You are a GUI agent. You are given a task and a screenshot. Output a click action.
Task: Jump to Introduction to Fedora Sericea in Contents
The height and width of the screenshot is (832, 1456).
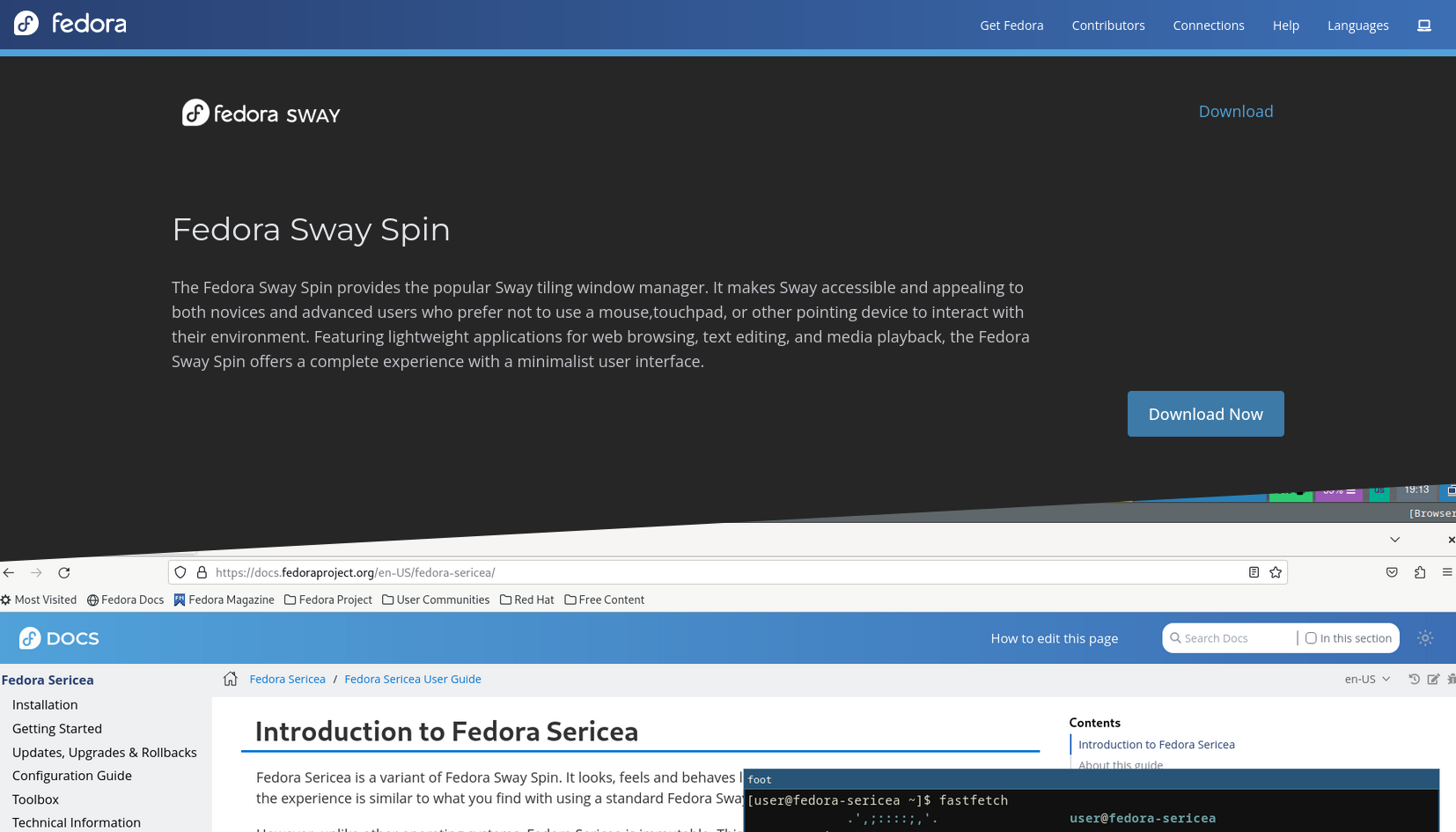[x=1157, y=744]
